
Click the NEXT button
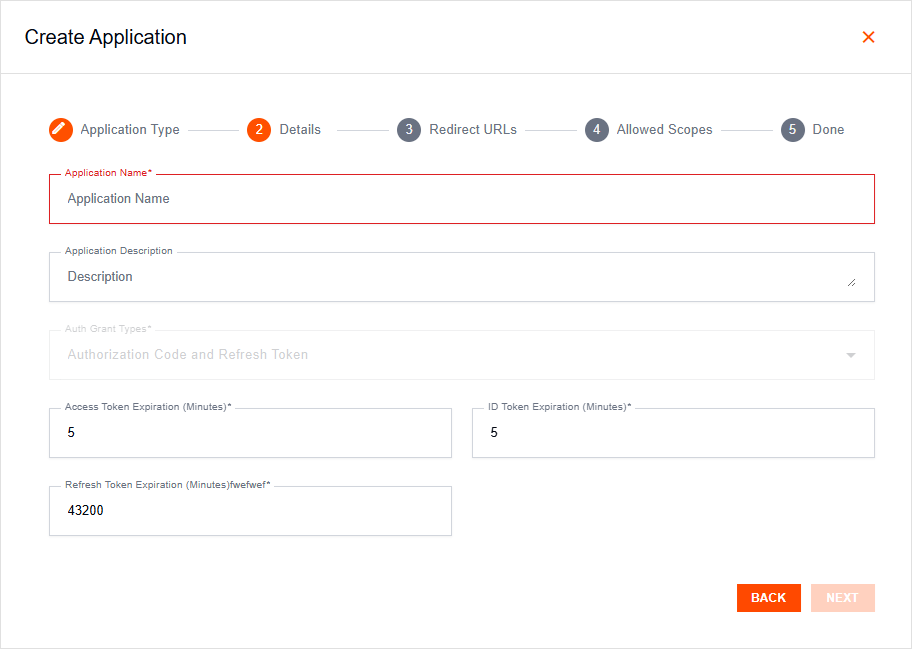[x=842, y=598]
